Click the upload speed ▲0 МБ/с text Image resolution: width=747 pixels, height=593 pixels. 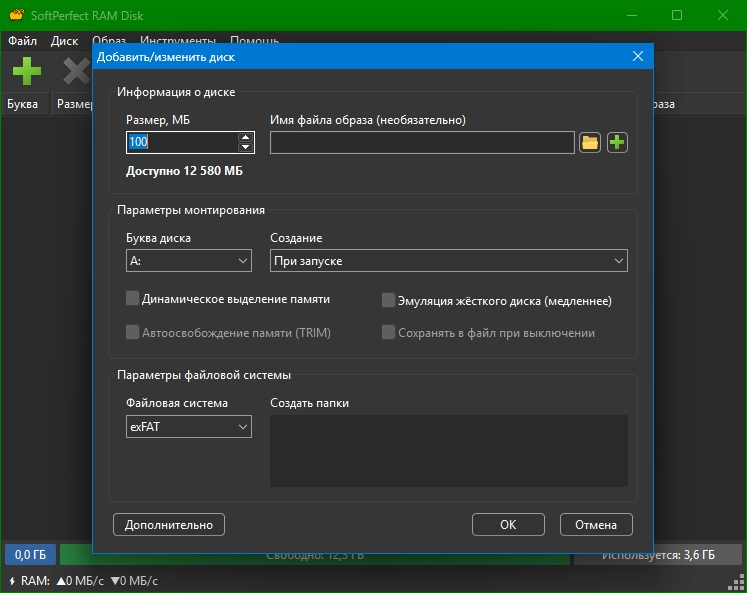[80, 581]
